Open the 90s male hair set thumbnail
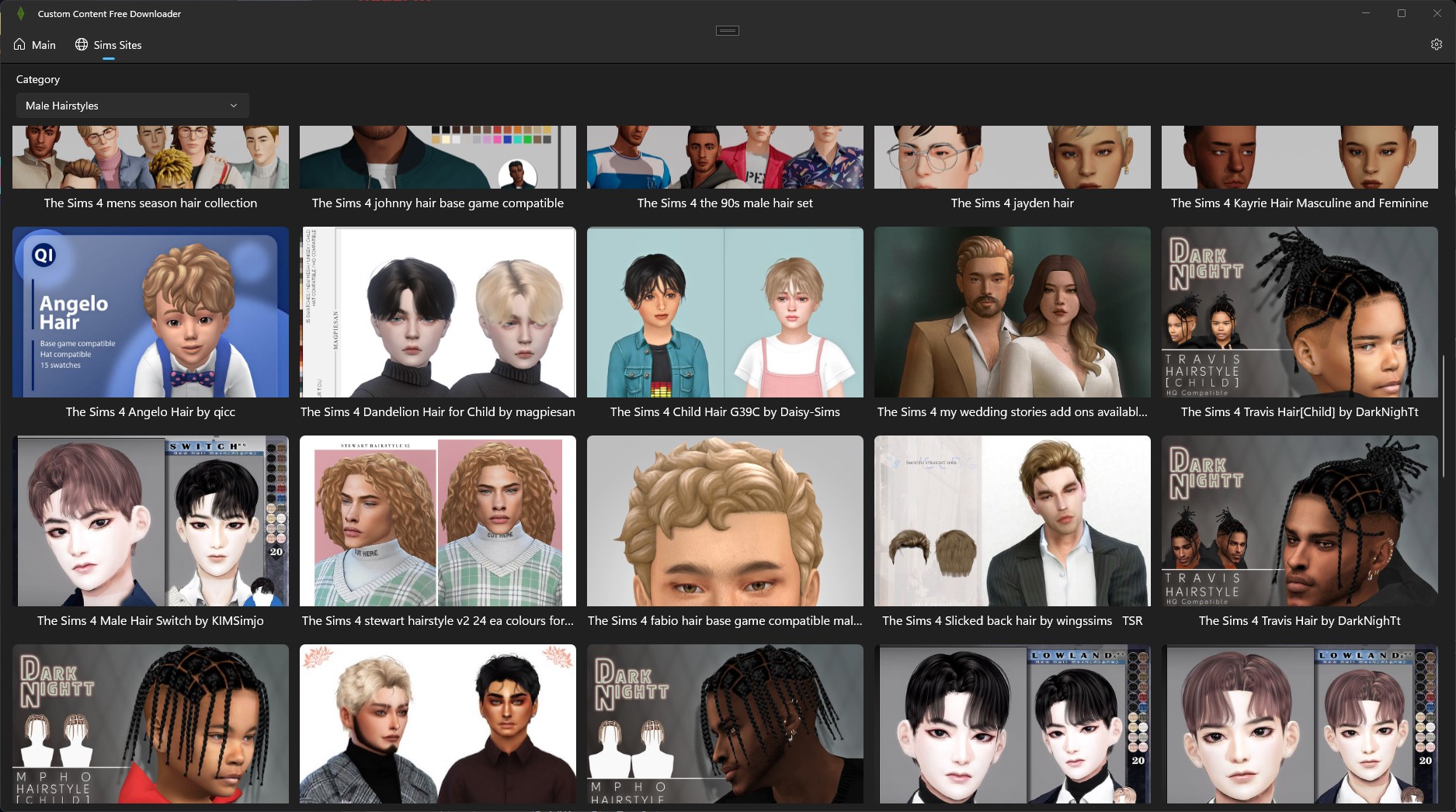This screenshot has width=1456, height=812. pyautogui.click(x=725, y=157)
